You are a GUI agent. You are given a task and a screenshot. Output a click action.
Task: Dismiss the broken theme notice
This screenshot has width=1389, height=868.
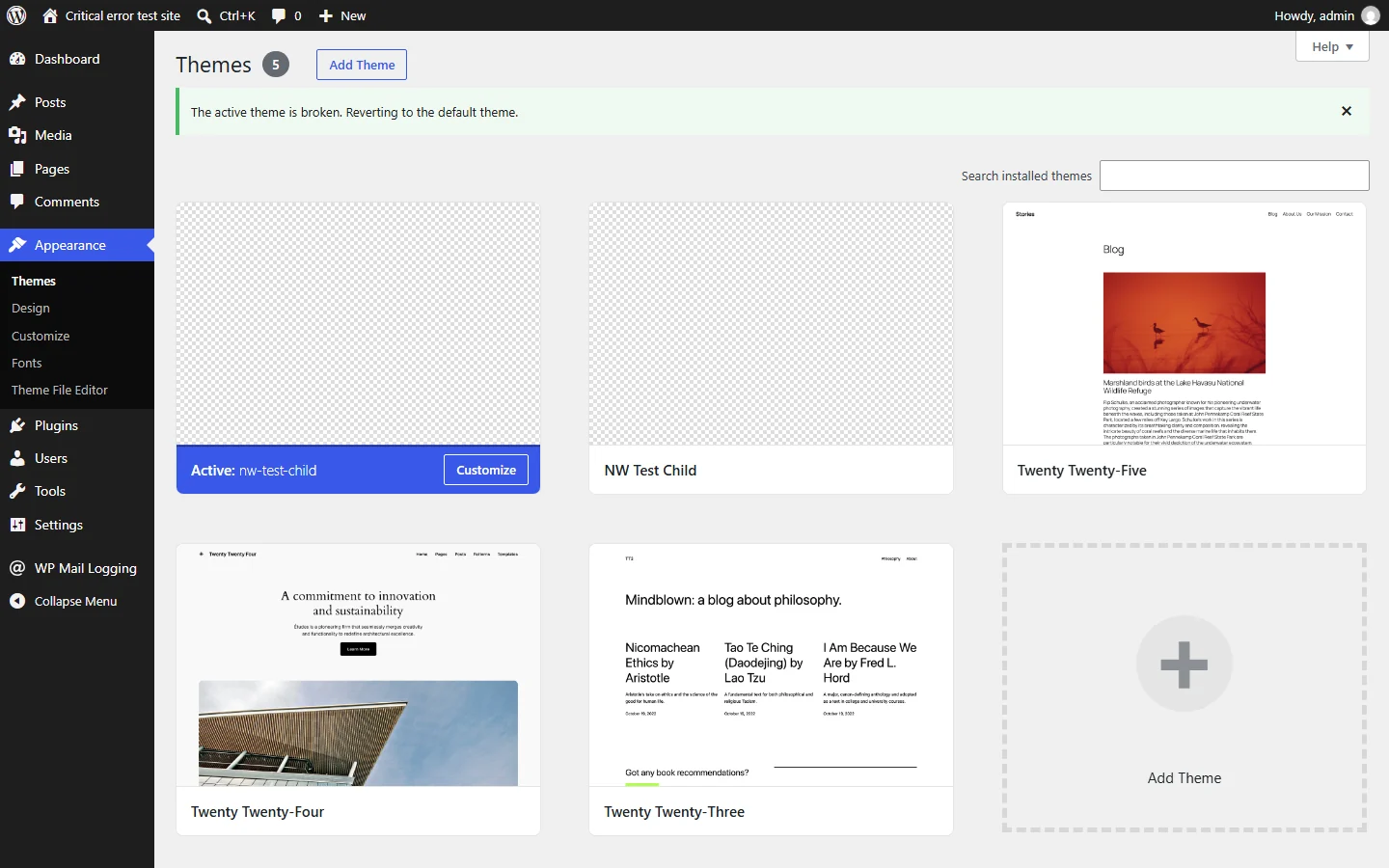pos(1347,111)
